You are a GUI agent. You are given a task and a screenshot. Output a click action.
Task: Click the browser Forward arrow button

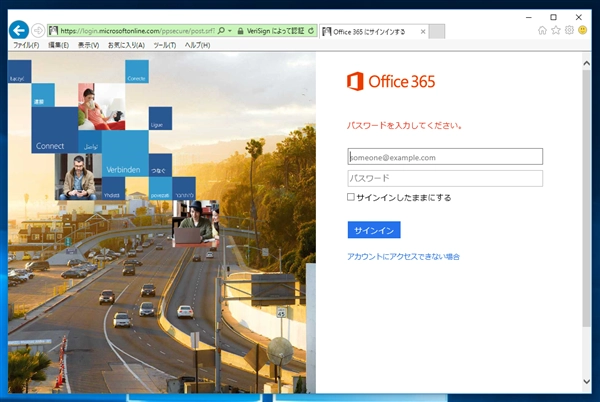tap(38, 31)
